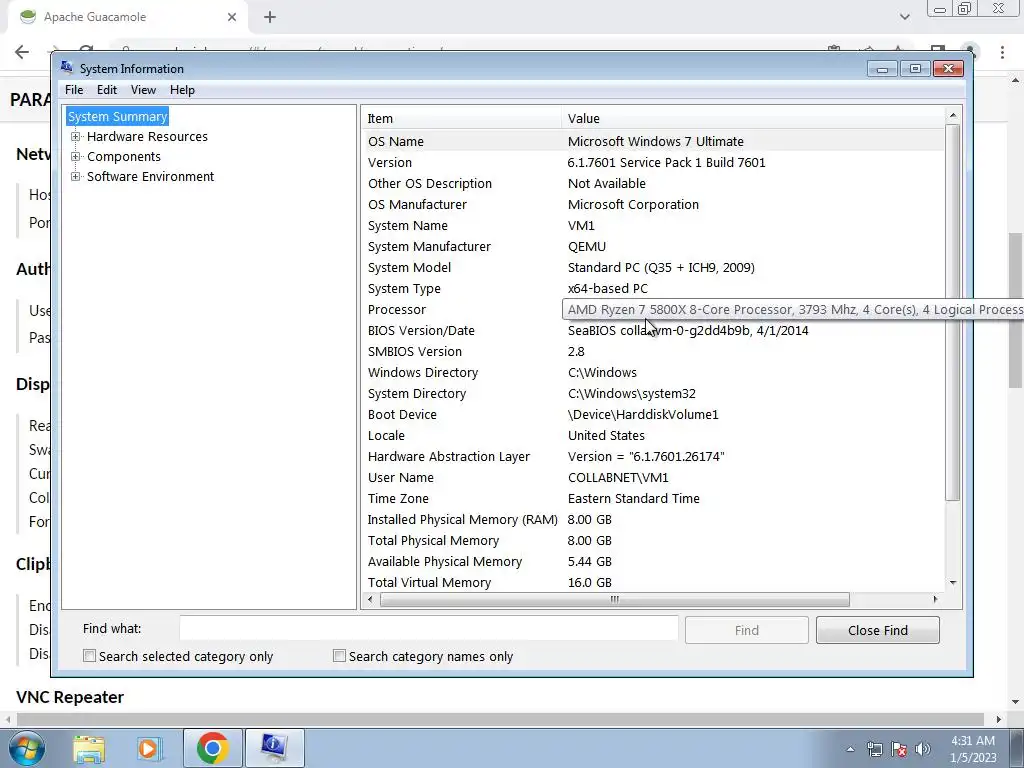Open Action Center flag tray icon
Image resolution: width=1024 pixels, height=768 pixels.
[x=899, y=749]
